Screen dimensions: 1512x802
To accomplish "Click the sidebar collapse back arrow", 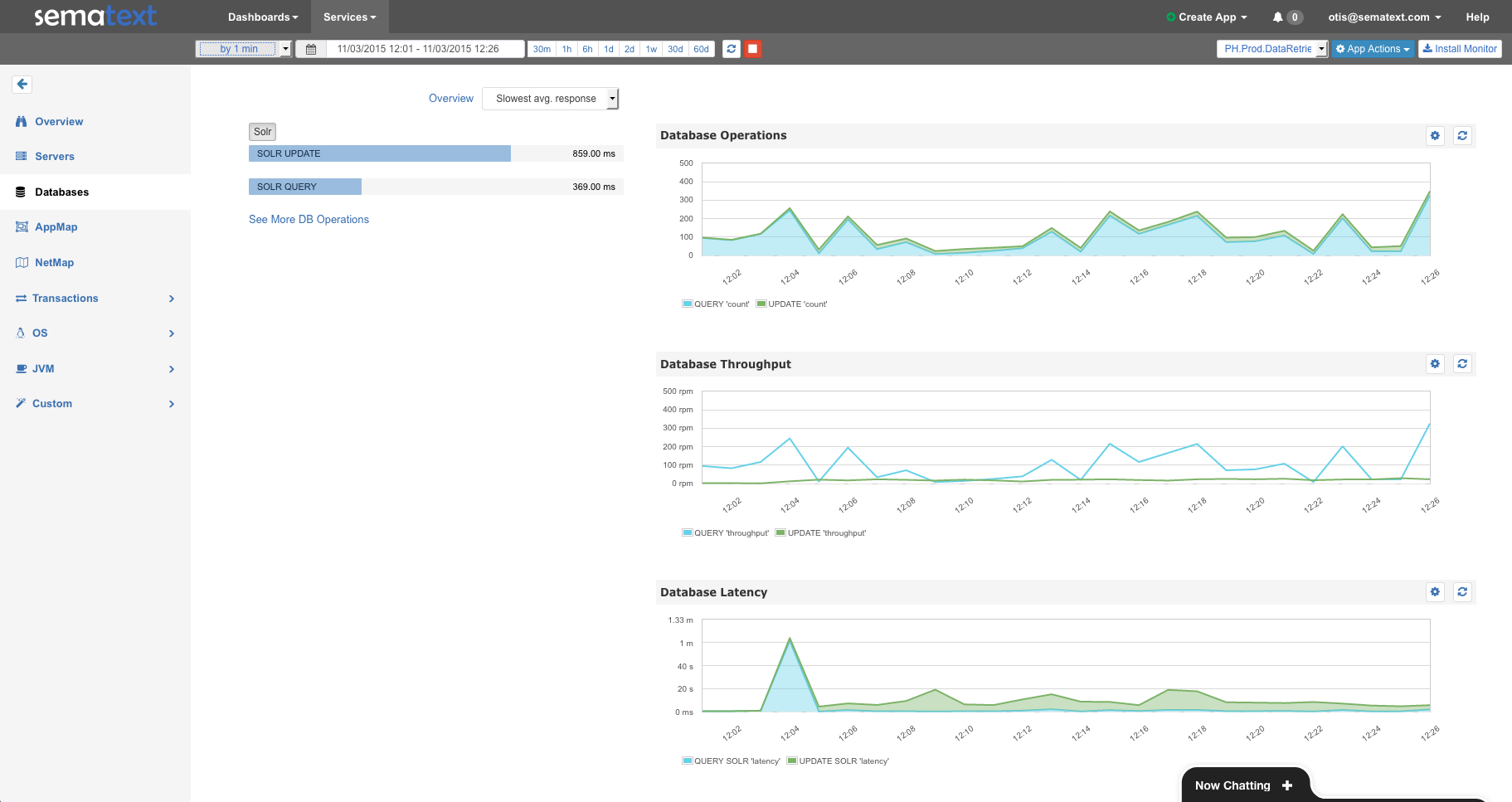I will (x=22, y=84).
